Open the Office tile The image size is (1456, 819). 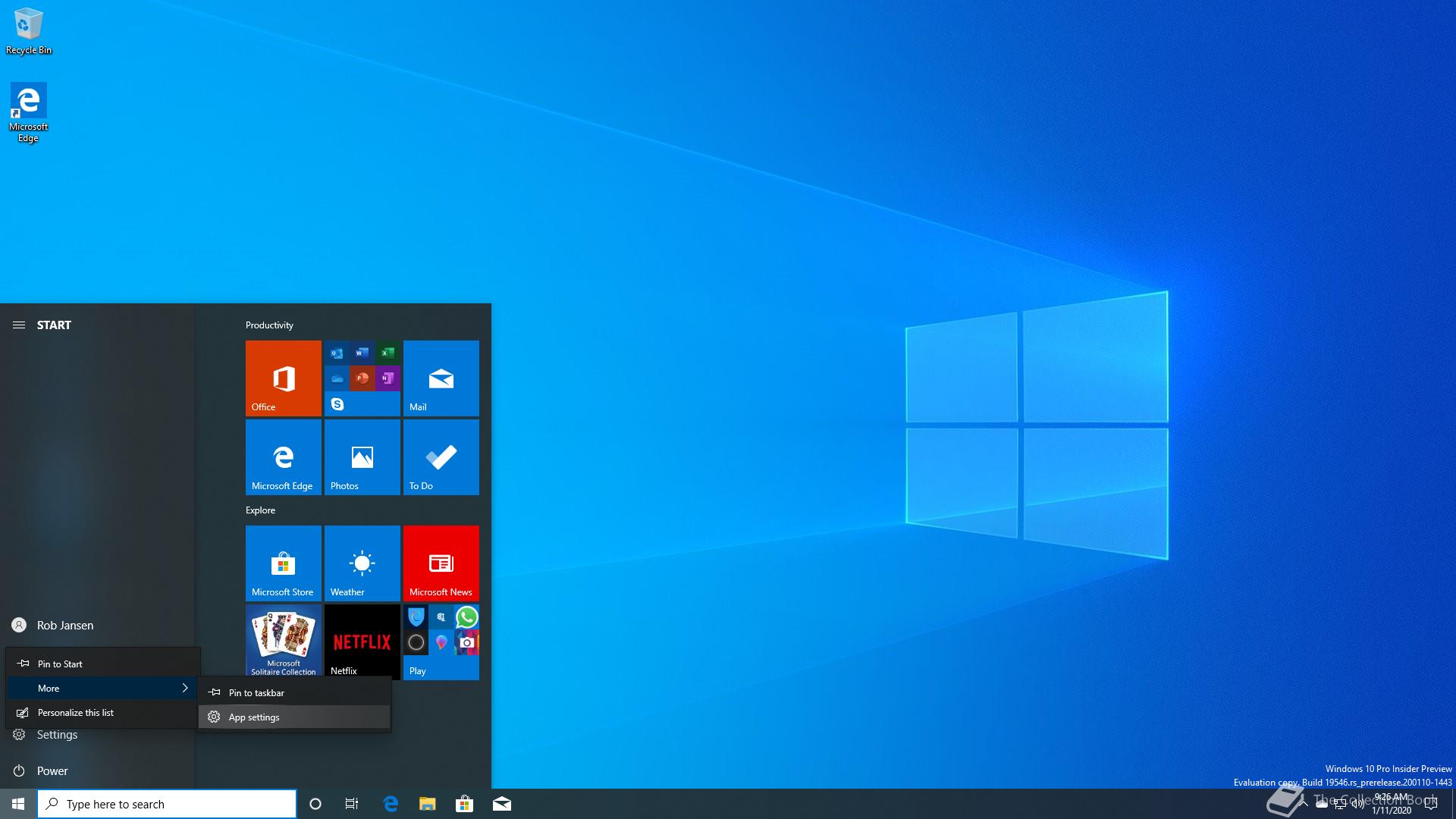point(283,378)
